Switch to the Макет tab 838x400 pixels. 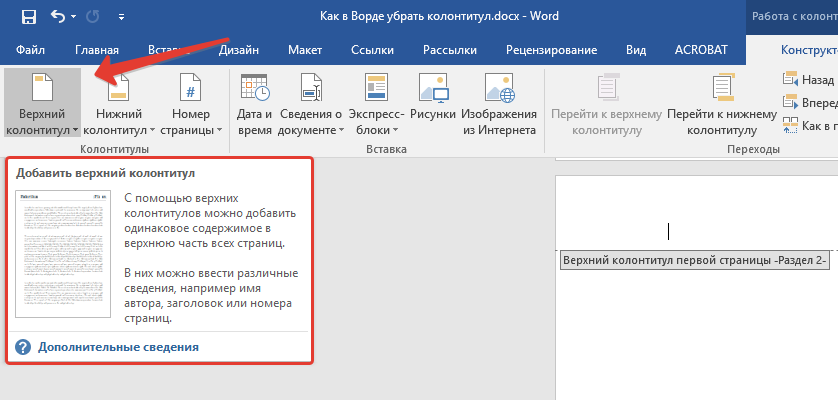point(304,50)
